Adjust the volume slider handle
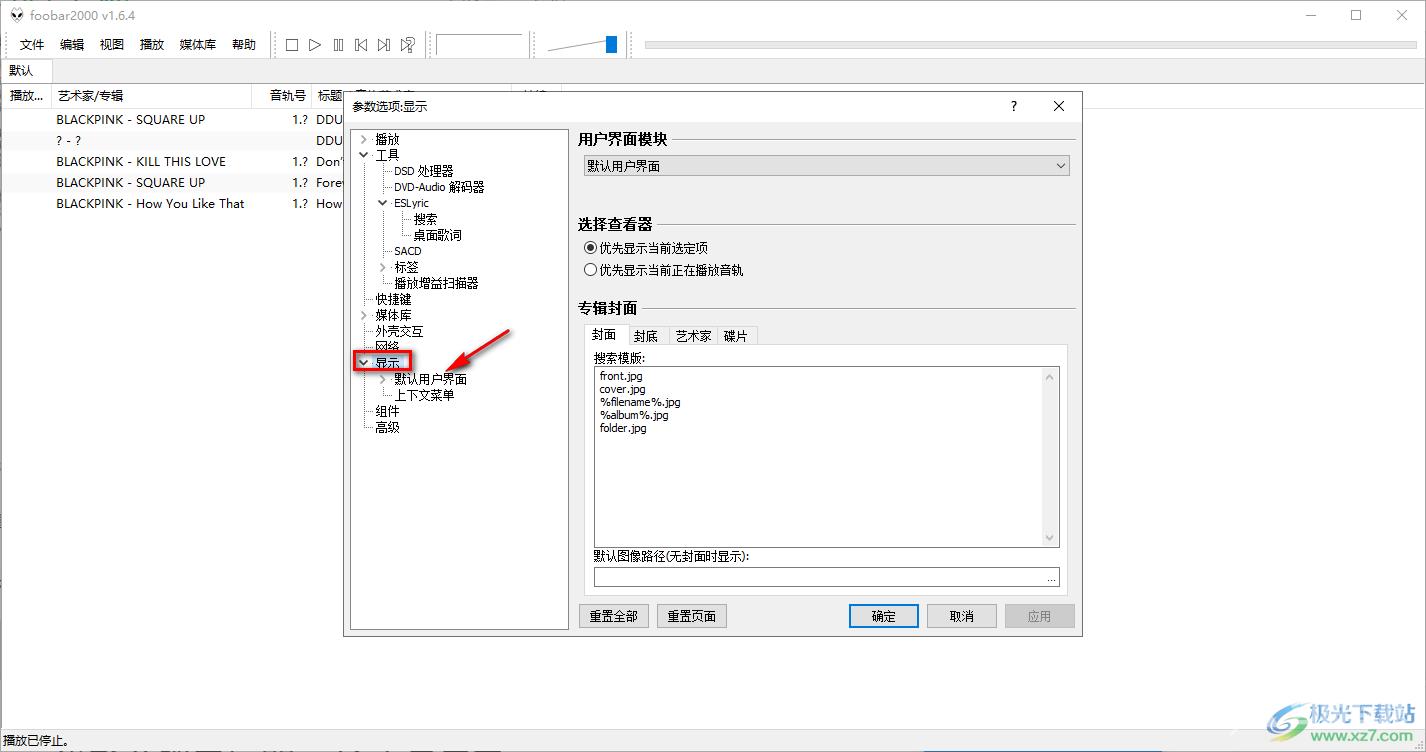 coord(611,44)
